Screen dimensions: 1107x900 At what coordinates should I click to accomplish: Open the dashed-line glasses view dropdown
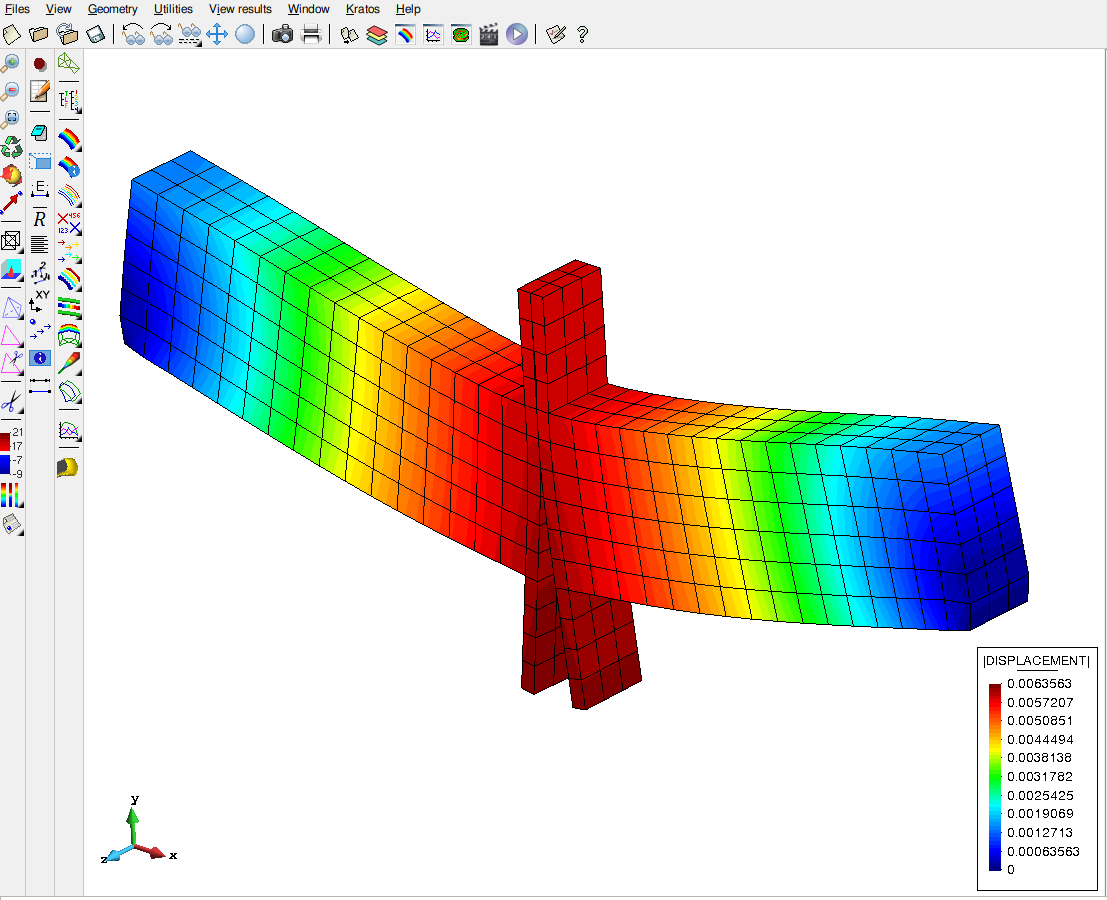(189, 34)
